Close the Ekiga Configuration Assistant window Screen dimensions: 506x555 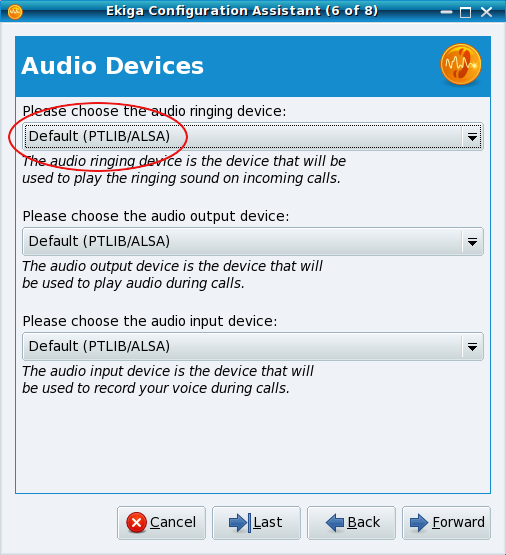487,12
